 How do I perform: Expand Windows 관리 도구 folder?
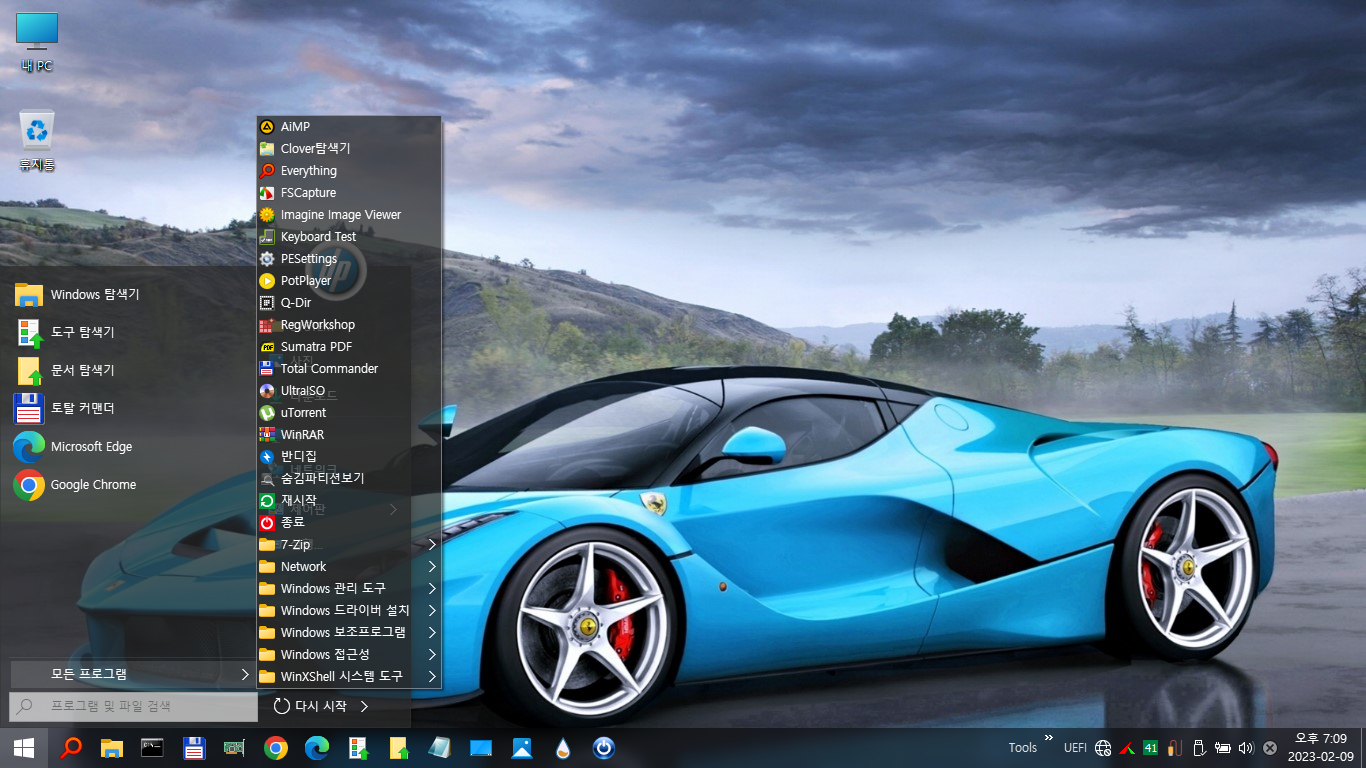coord(348,589)
